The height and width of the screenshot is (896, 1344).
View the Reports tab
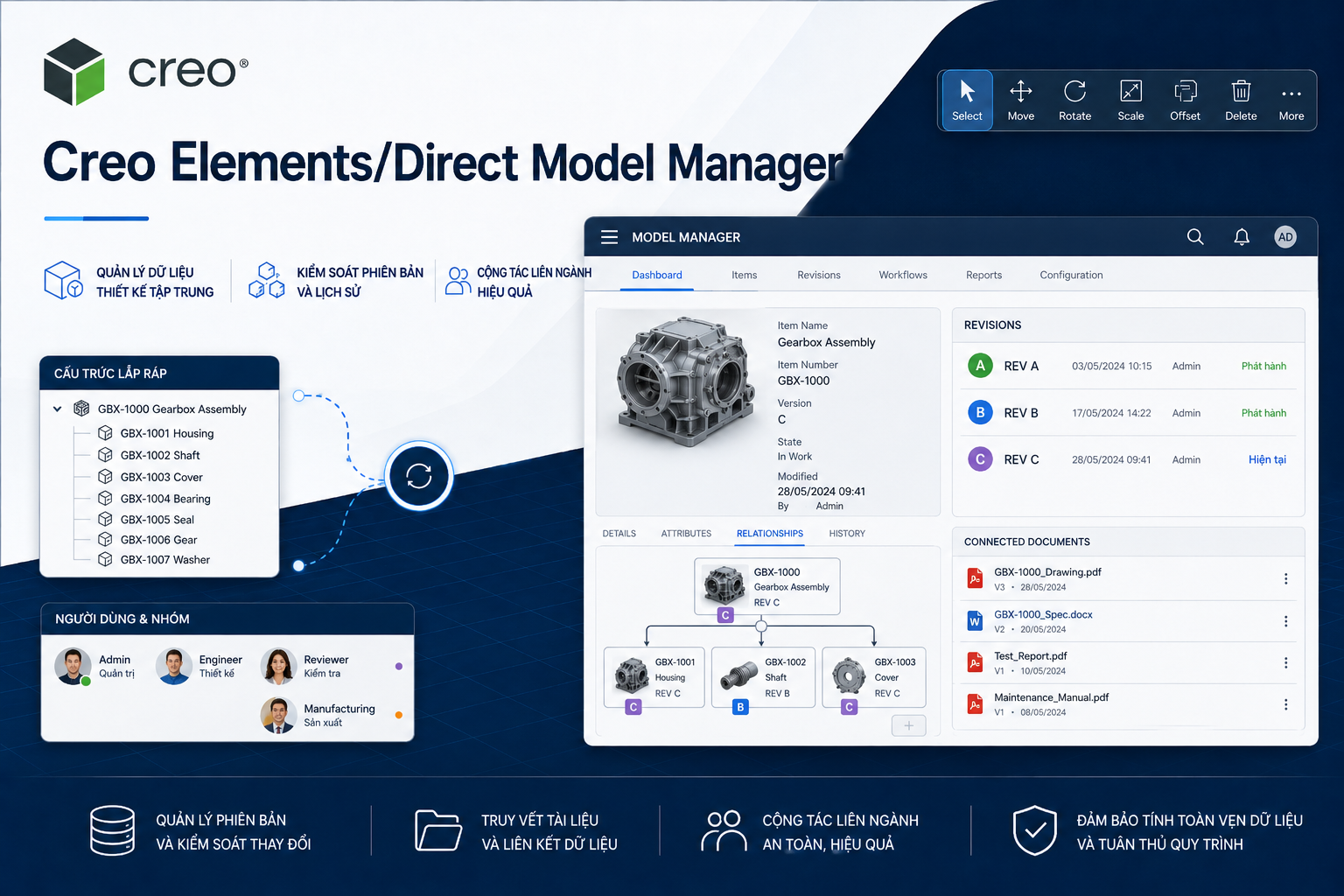(984, 275)
